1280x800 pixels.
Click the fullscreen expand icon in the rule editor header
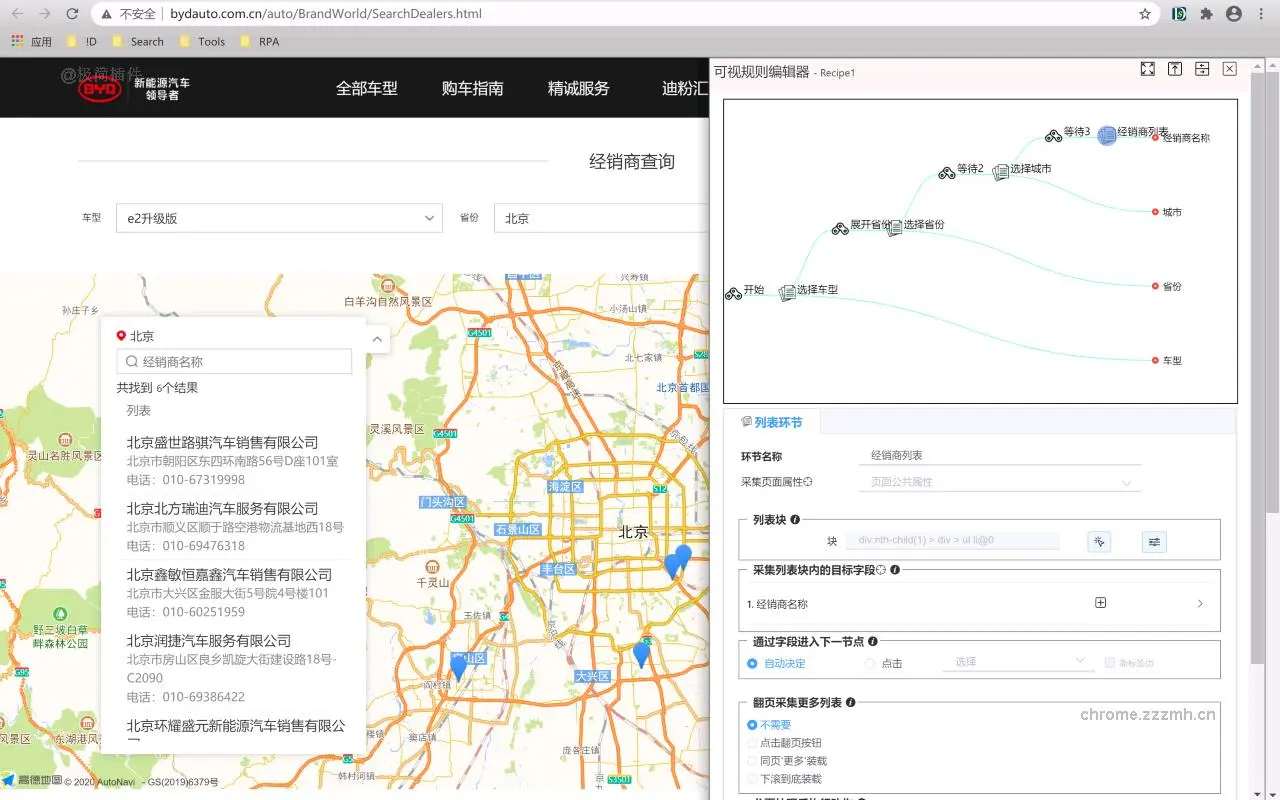(x=1147, y=69)
